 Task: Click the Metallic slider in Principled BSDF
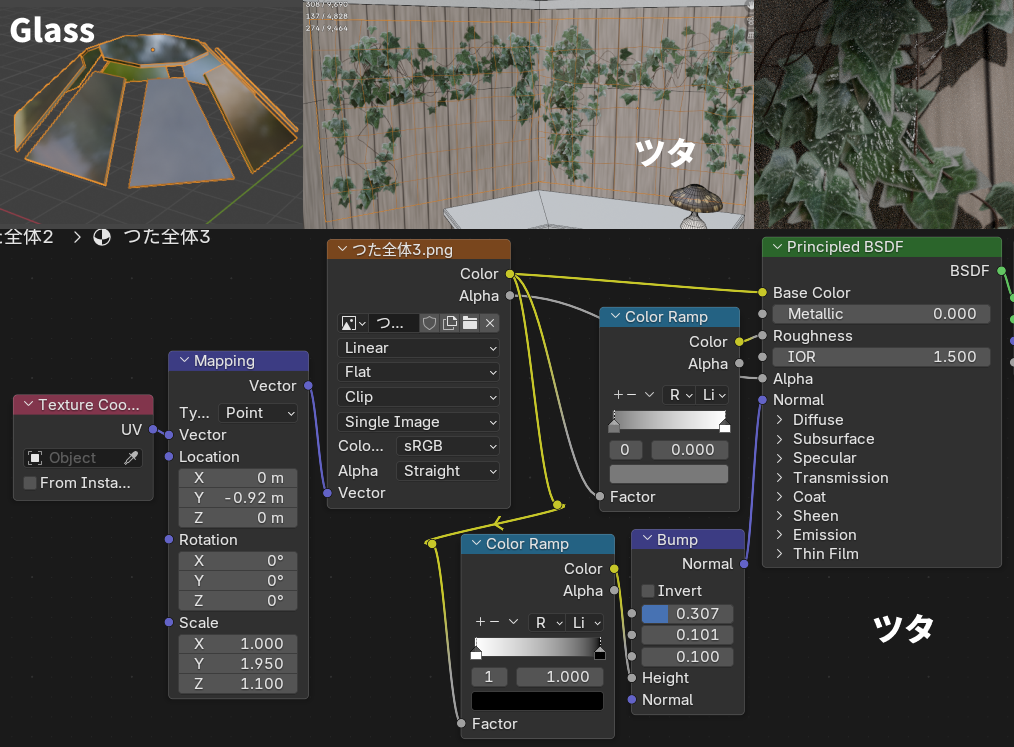click(881, 314)
